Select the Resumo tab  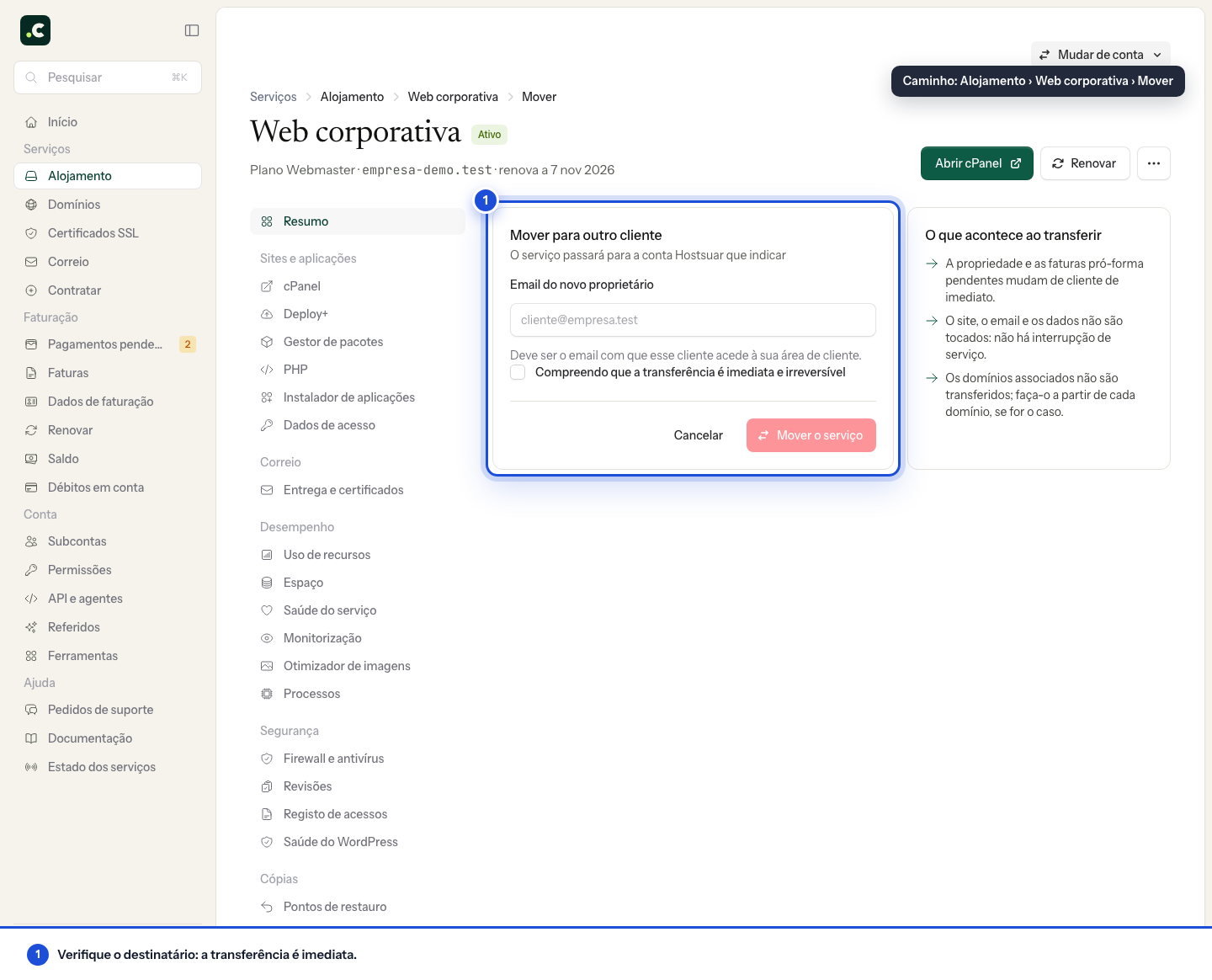coord(358,221)
